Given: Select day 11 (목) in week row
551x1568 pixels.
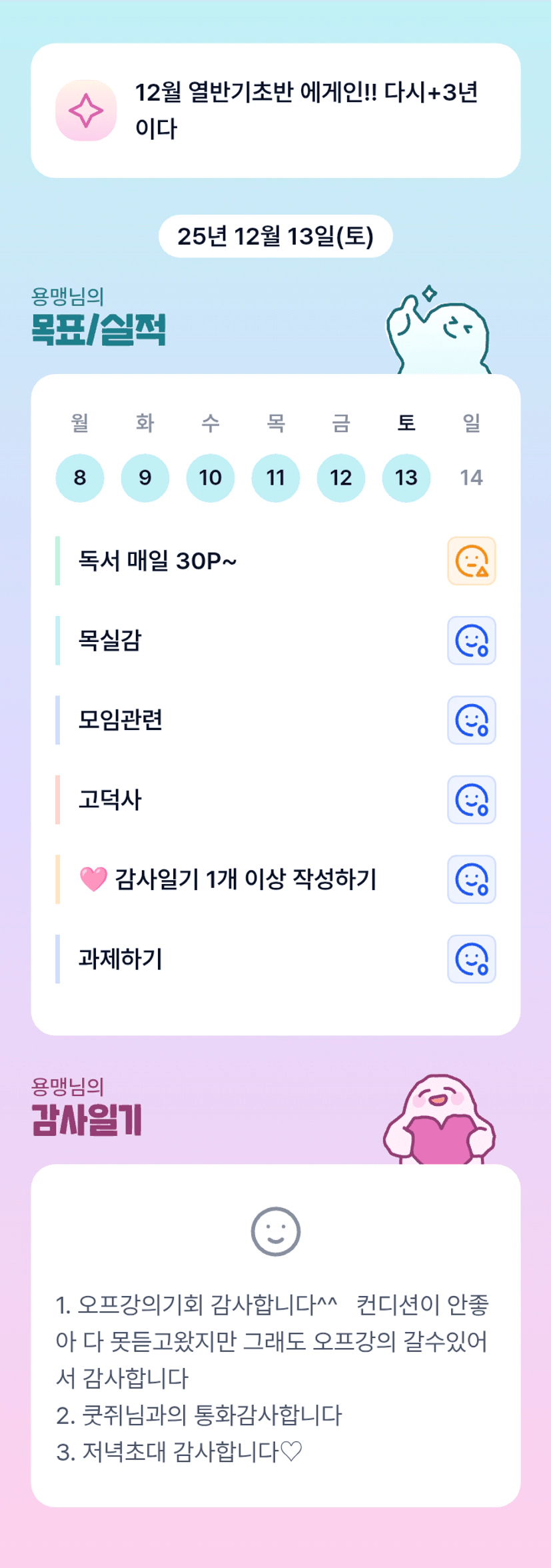Looking at the screenshot, I should 276,477.
